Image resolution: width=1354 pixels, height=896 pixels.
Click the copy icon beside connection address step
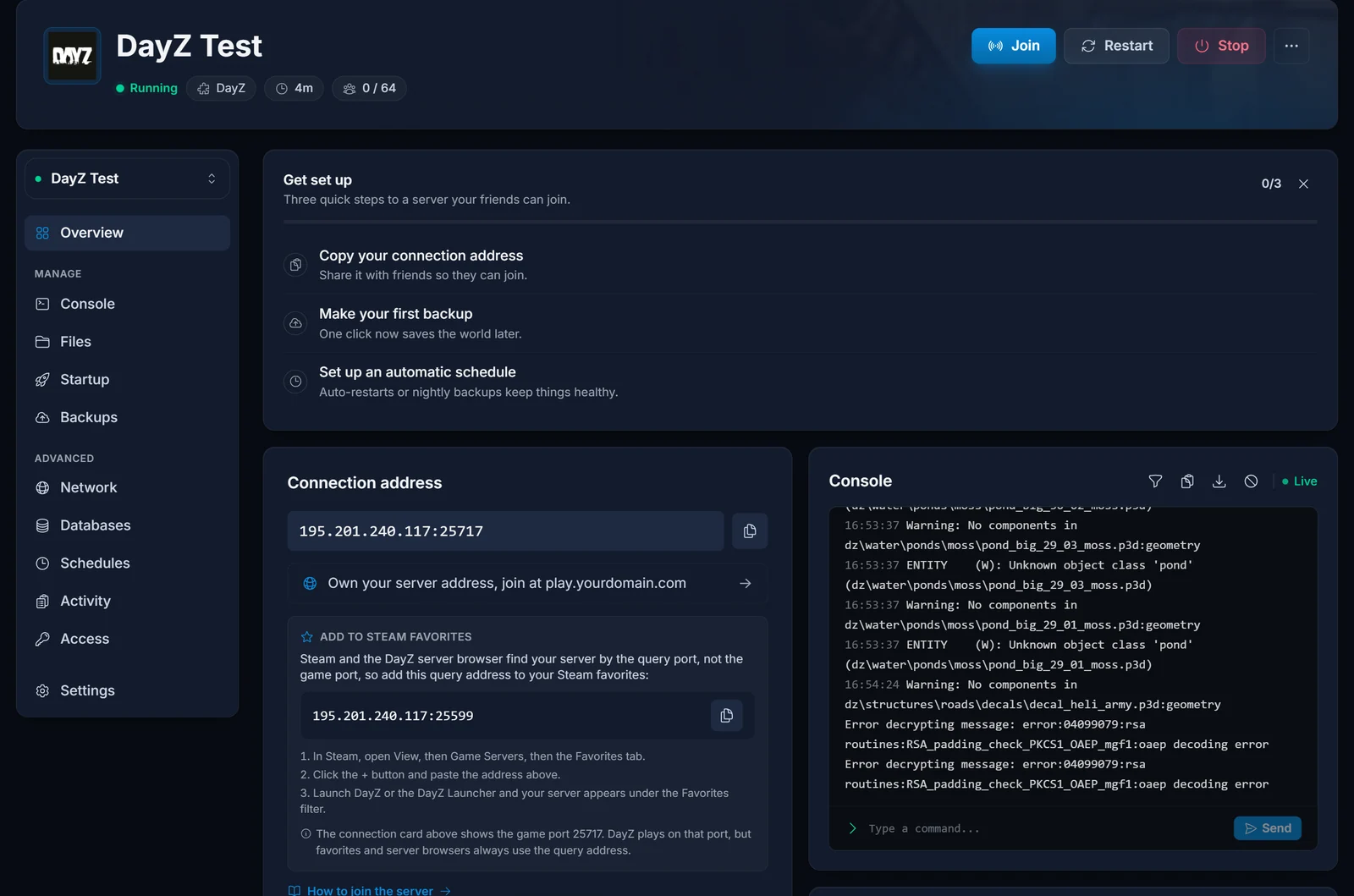click(295, 265)
